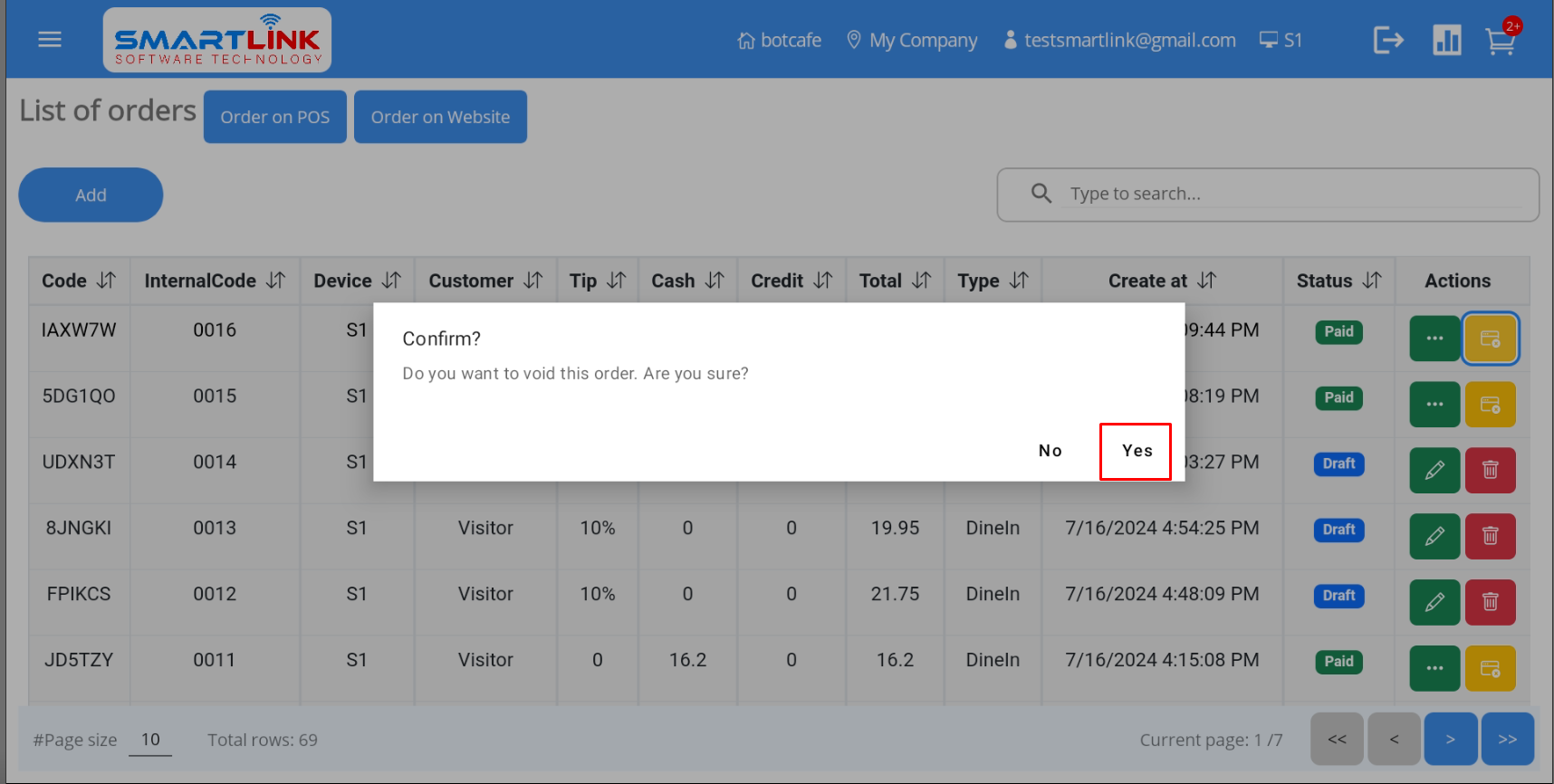Cancel void by clicking No
This screenshot has height=784, width=1554.
tap(1050, 451)
